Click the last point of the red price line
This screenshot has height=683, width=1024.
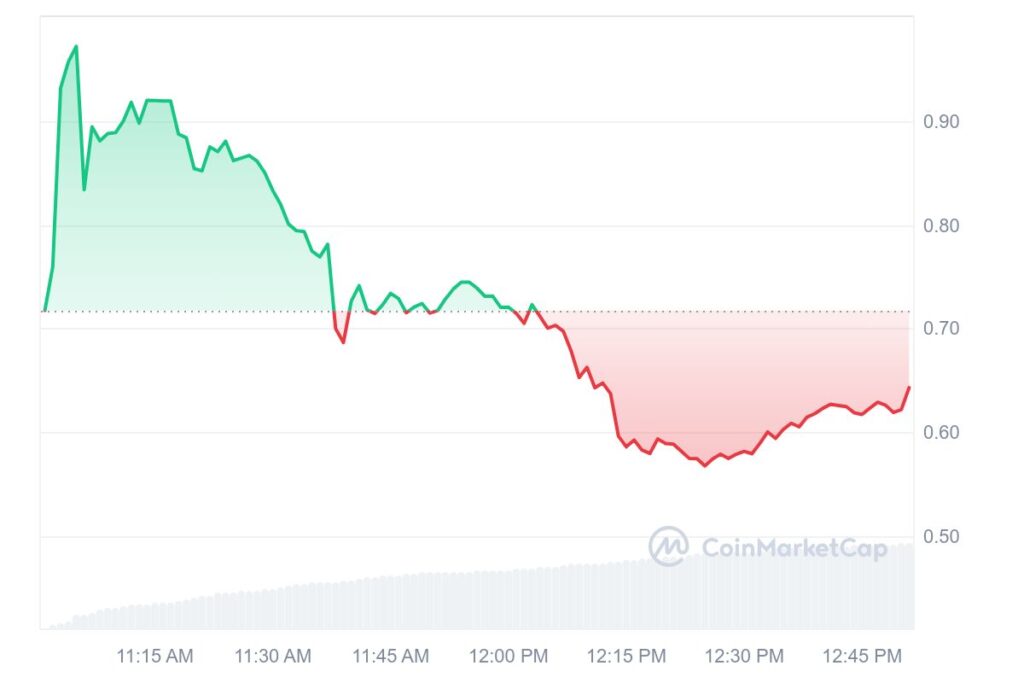[909, 387]
